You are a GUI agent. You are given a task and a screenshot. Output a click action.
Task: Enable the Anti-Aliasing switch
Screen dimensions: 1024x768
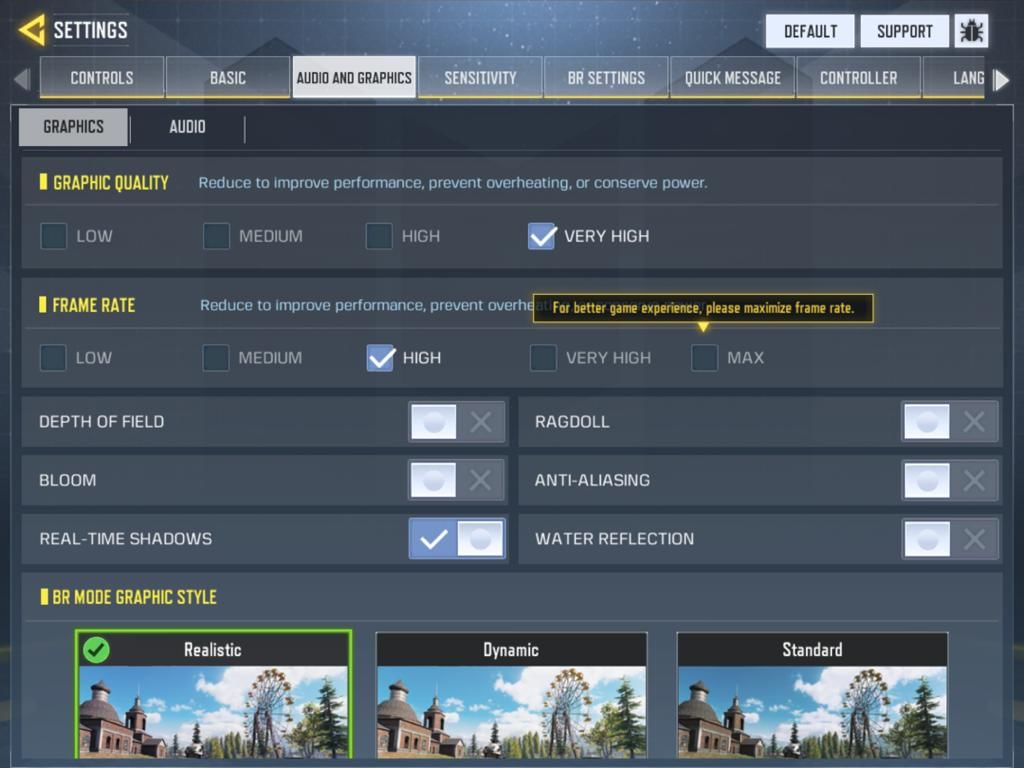pos(950,480)
